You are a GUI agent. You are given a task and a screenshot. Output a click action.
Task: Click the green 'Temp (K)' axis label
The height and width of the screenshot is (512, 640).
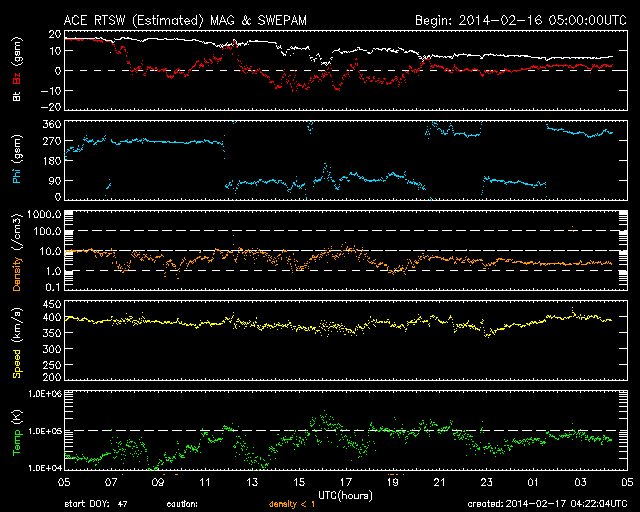(17, 432)
